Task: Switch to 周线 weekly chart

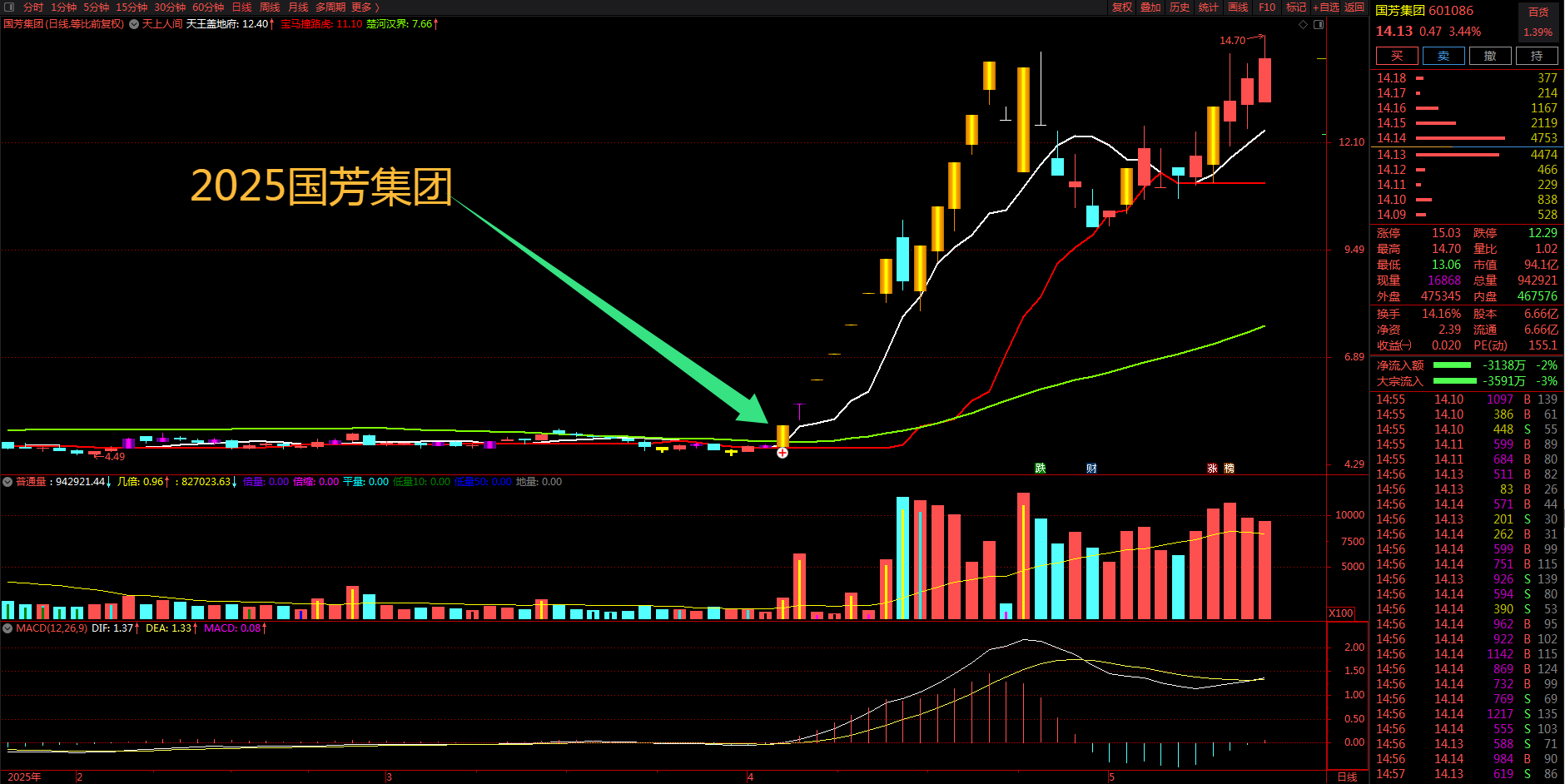Action: tap(270, 7)
